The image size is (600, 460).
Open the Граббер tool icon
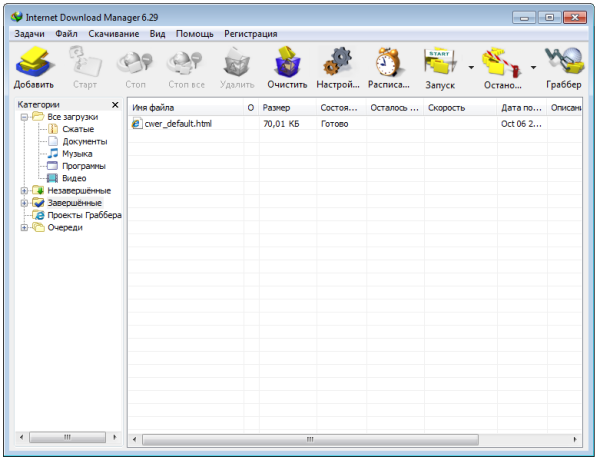pyautogui.click(x=564, y=61)
